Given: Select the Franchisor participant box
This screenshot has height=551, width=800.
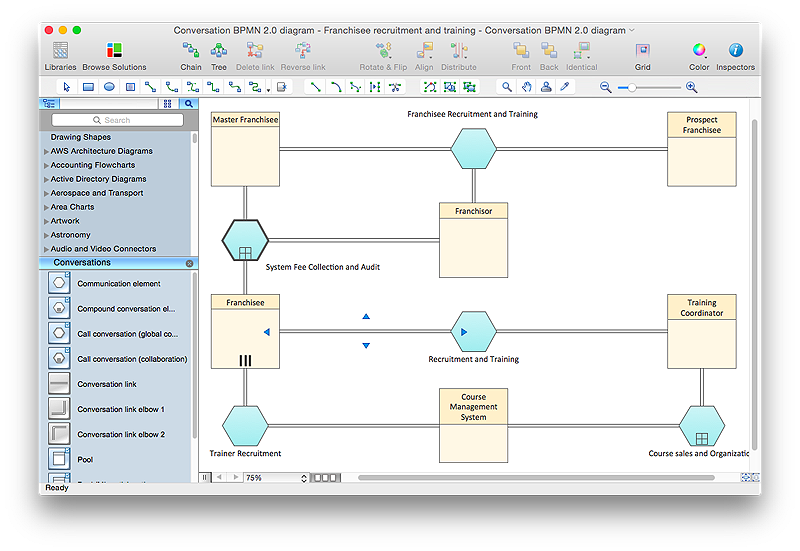Looking at the screenshot, I should 473,240.
